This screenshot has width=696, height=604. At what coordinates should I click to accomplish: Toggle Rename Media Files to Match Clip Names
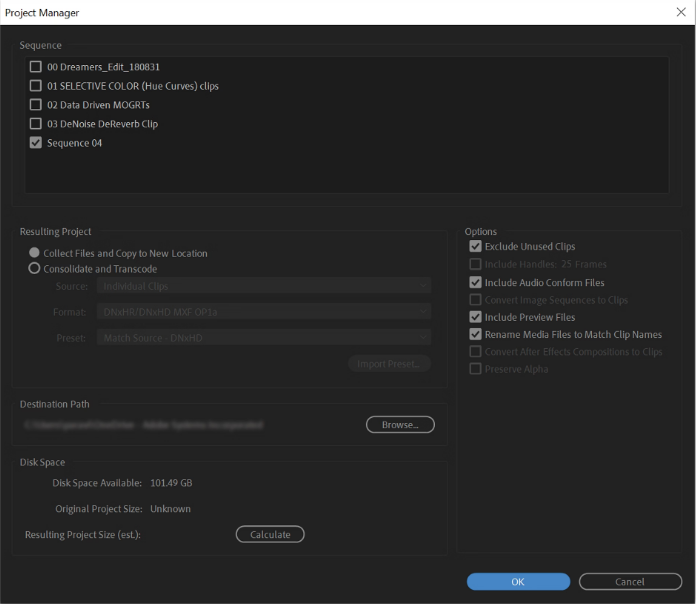point(476,335)
